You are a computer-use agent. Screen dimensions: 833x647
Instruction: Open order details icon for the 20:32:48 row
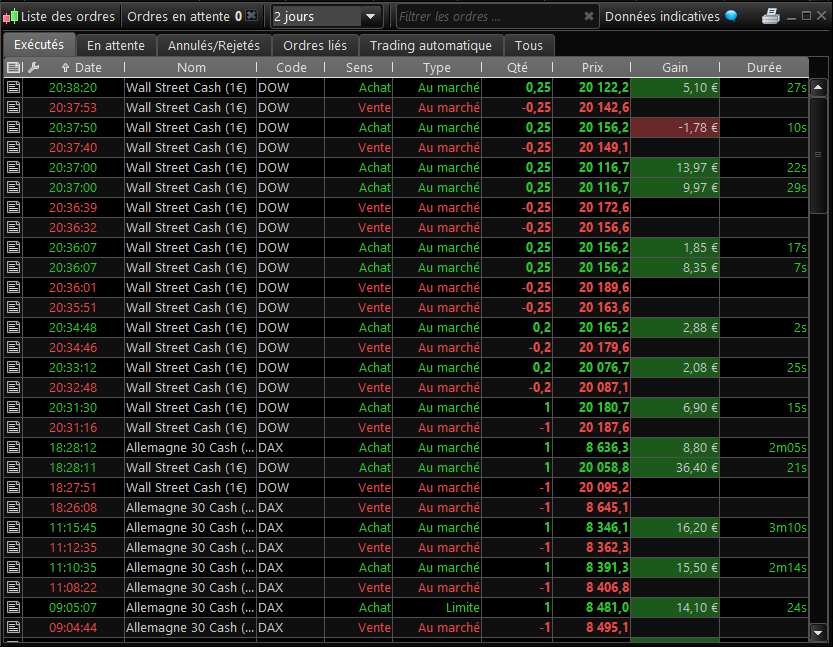click(x=13, y=388)
